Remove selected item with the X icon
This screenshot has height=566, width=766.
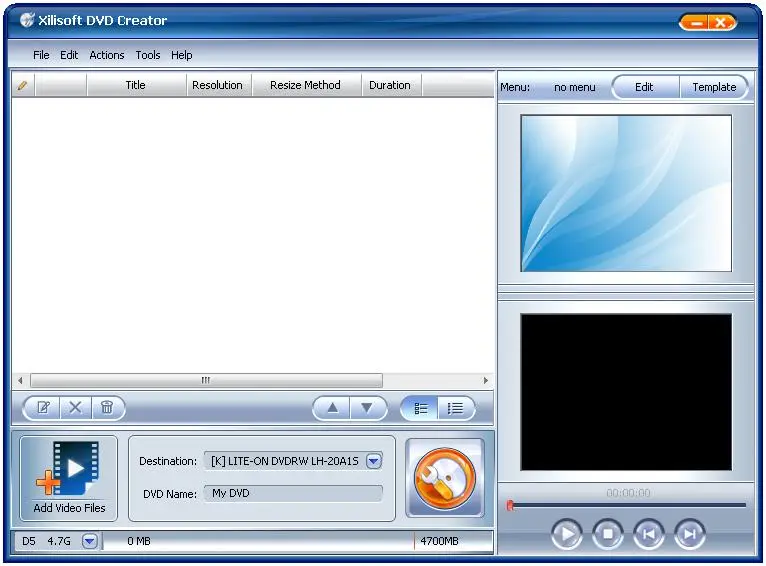(x=75, y=408)
